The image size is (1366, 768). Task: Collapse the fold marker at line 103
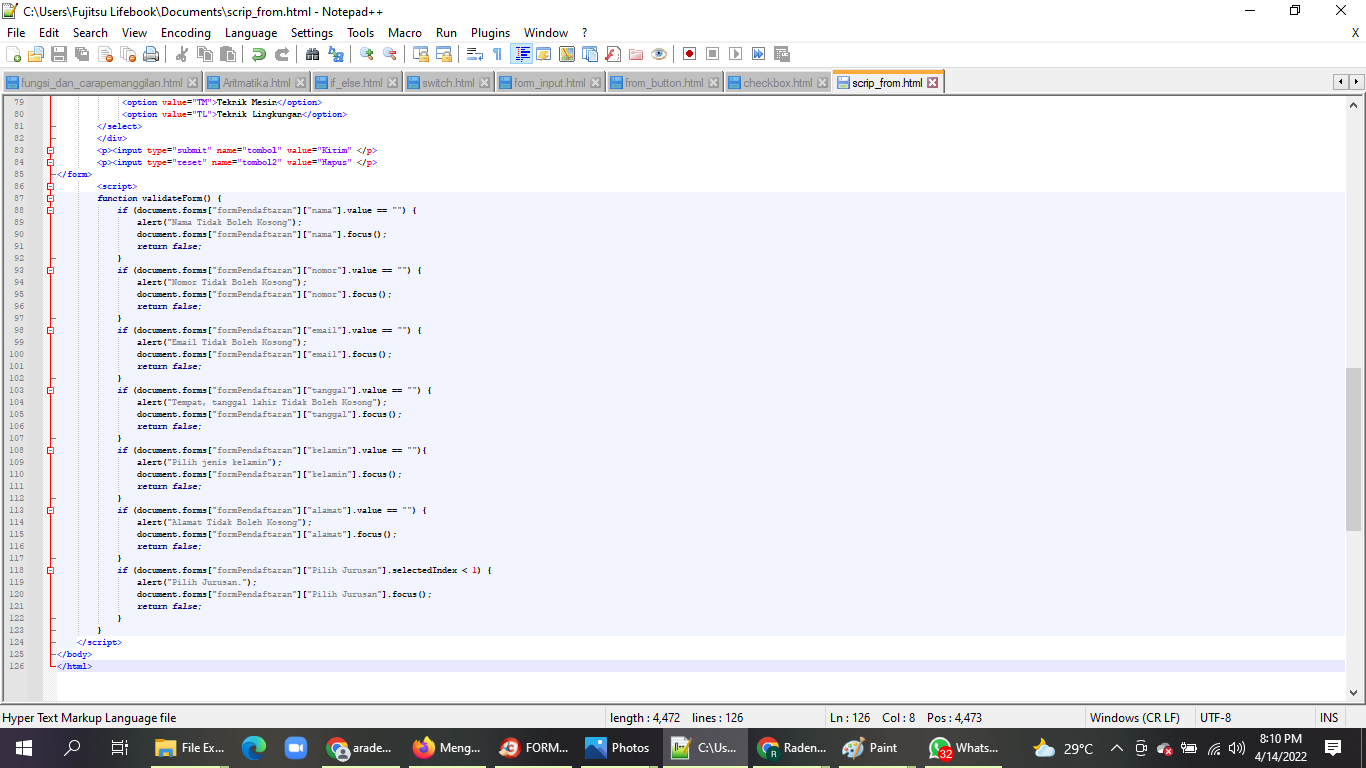(x=50, y=390)
